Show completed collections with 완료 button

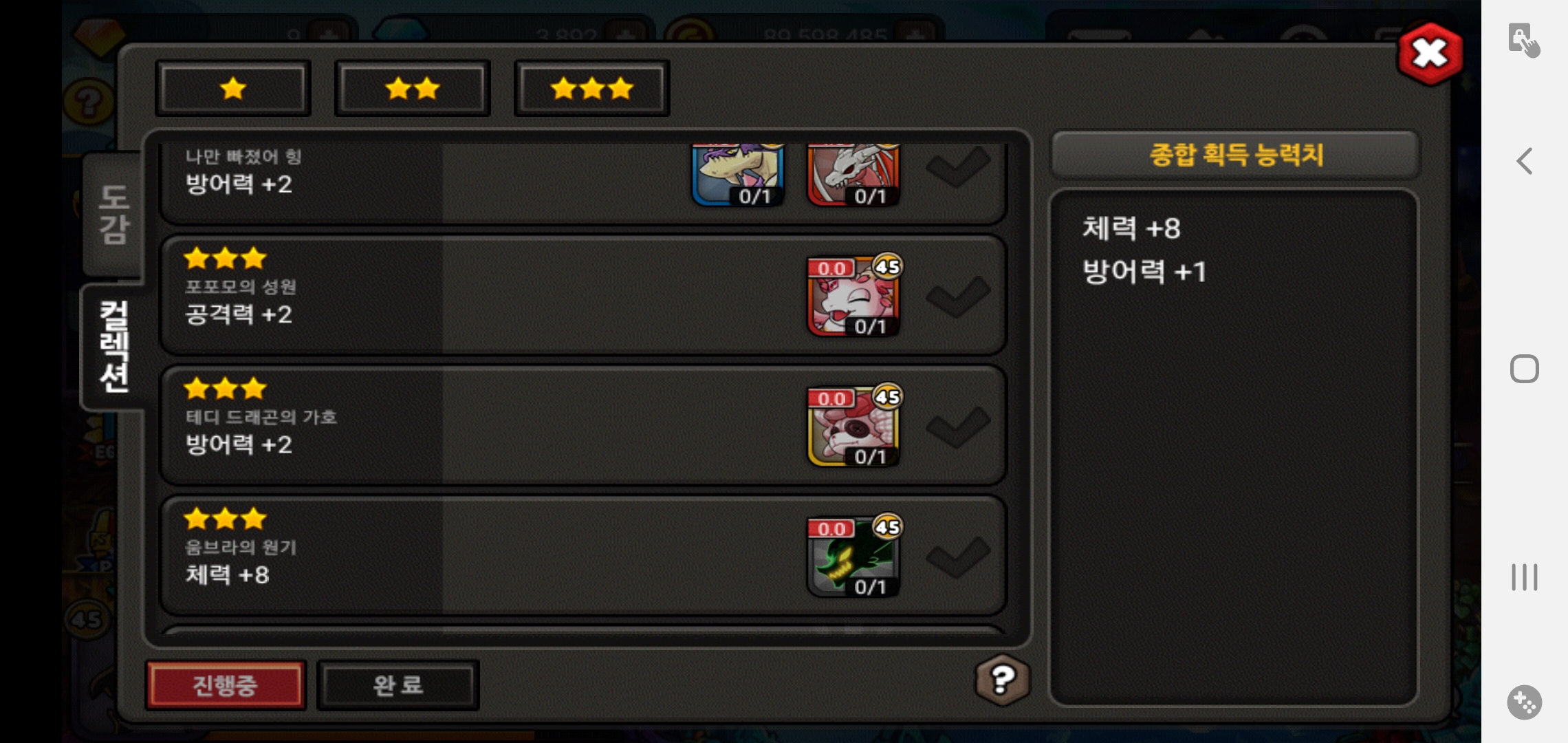398,685
